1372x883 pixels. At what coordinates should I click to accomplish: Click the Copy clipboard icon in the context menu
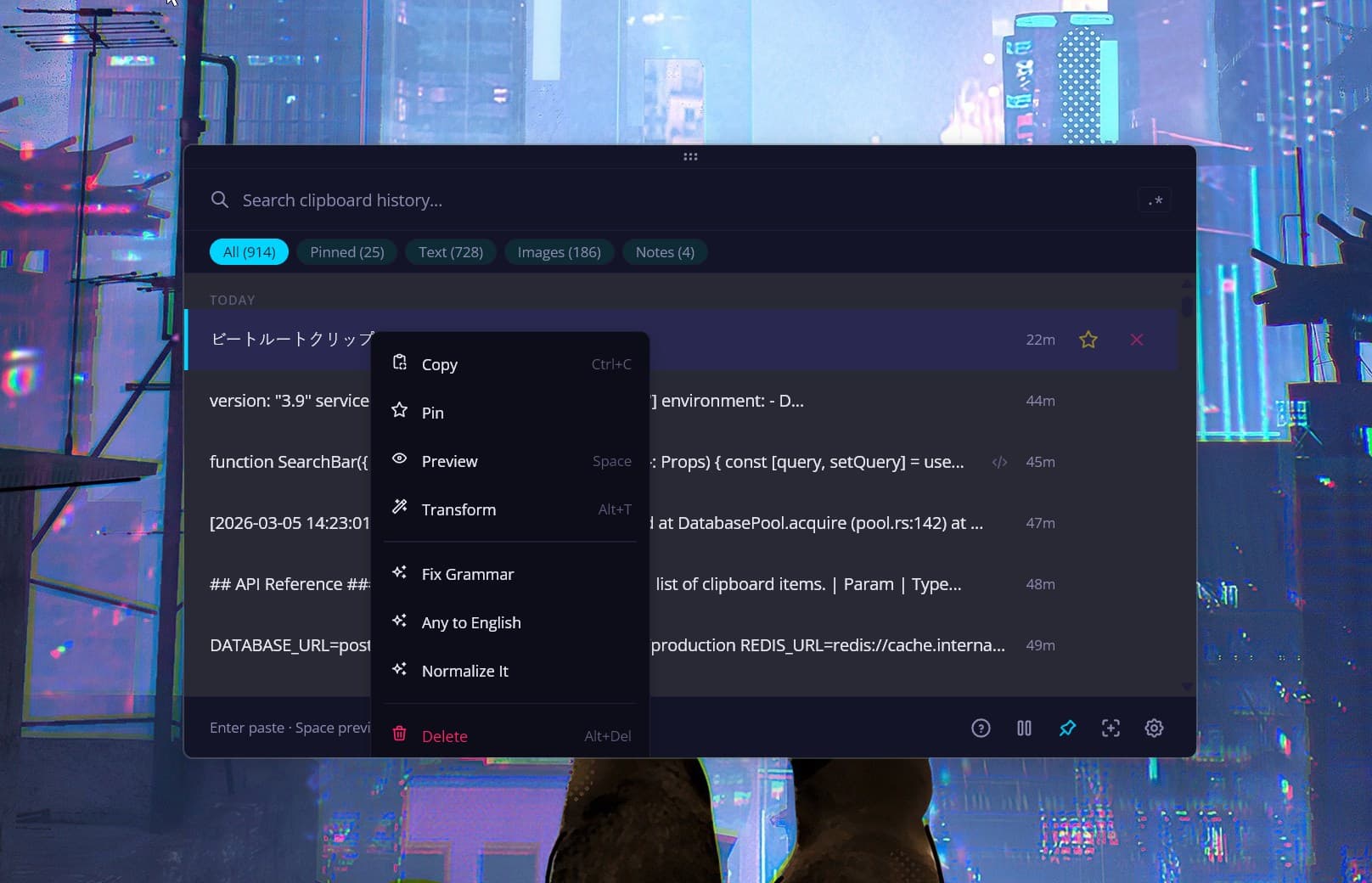point(399,363)
